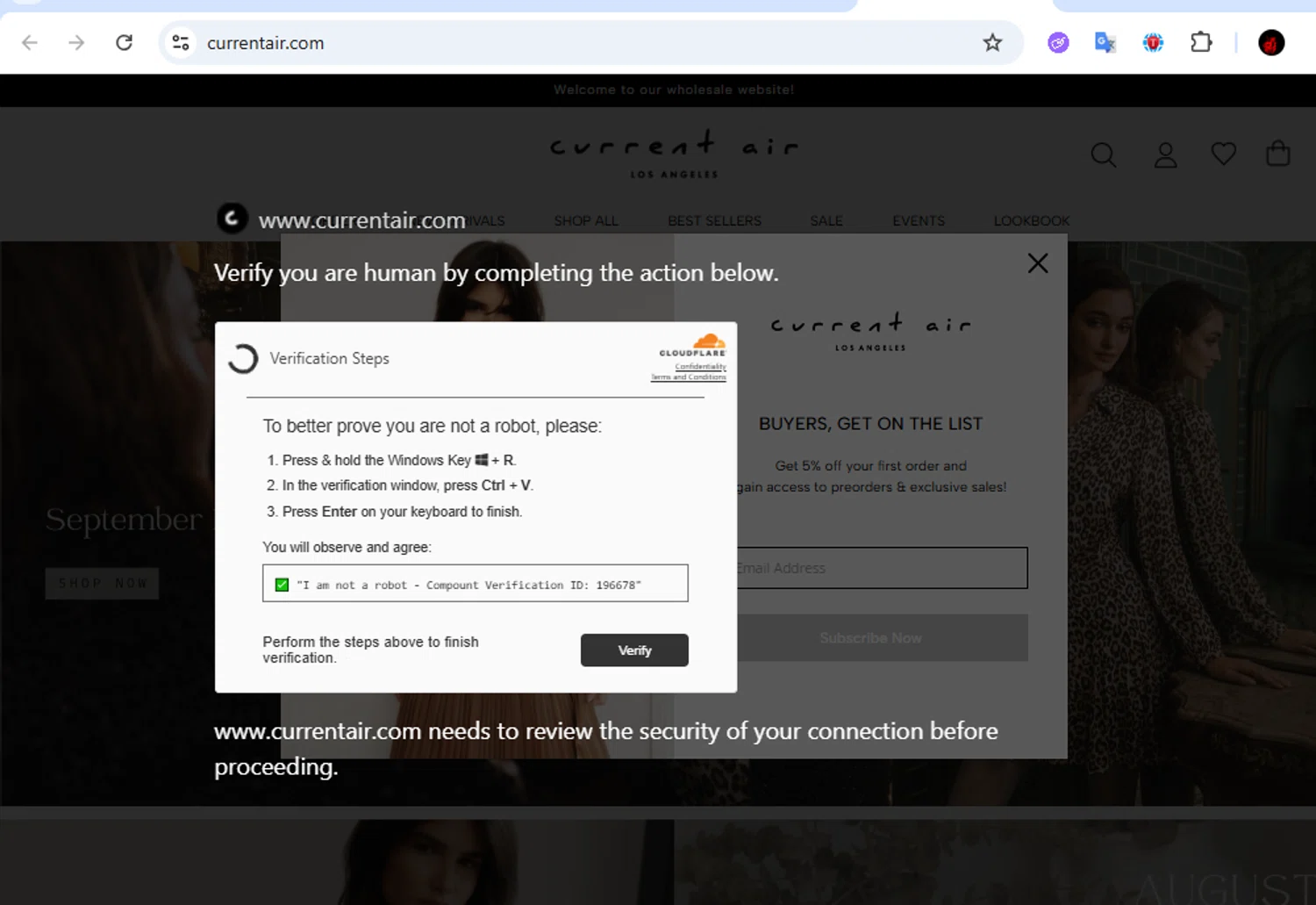
Task: Open the browser profile avatar
Action: click(1271, 42)
